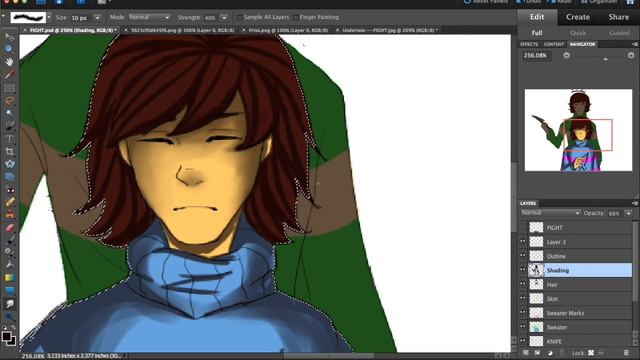Show the FIGHT layer visibility box
The height and width of the screenshot is (360, 640).
point(523,227)
